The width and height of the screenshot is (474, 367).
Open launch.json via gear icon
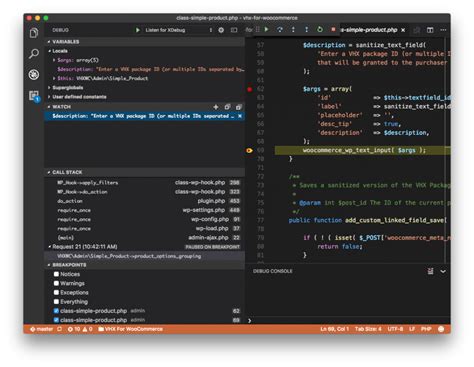(221, 30)
